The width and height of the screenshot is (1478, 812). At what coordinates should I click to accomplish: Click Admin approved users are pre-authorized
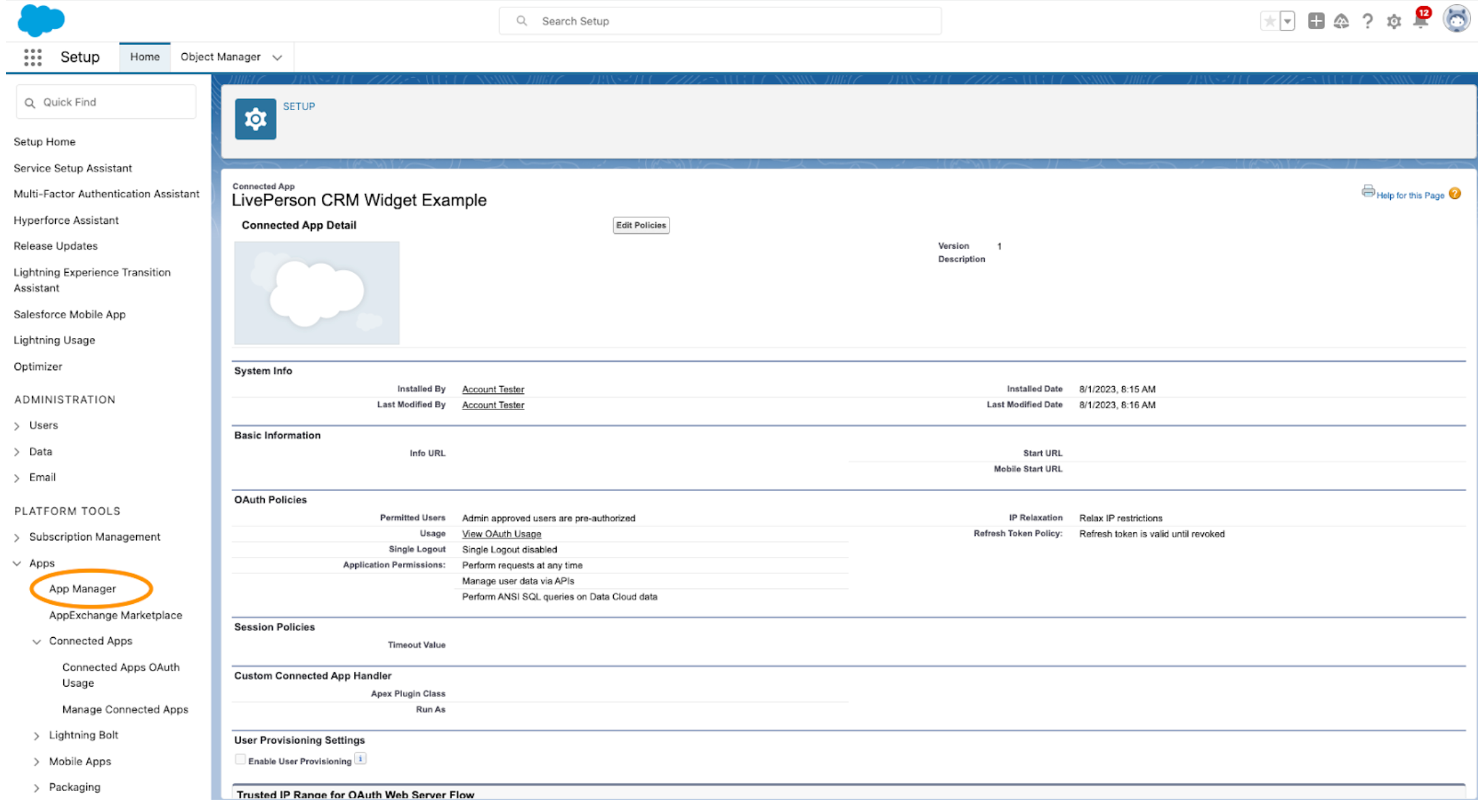[548, 519]
